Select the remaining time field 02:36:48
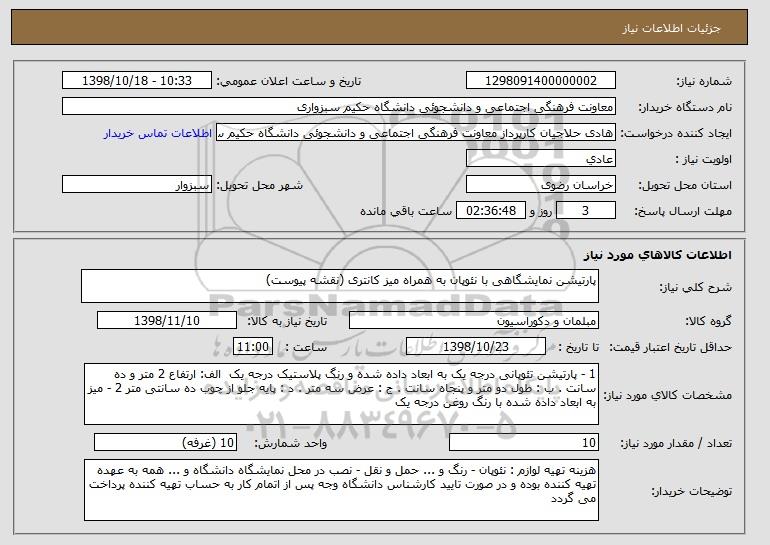This screenshot has height=545, width=770. [x=491, y=211]
